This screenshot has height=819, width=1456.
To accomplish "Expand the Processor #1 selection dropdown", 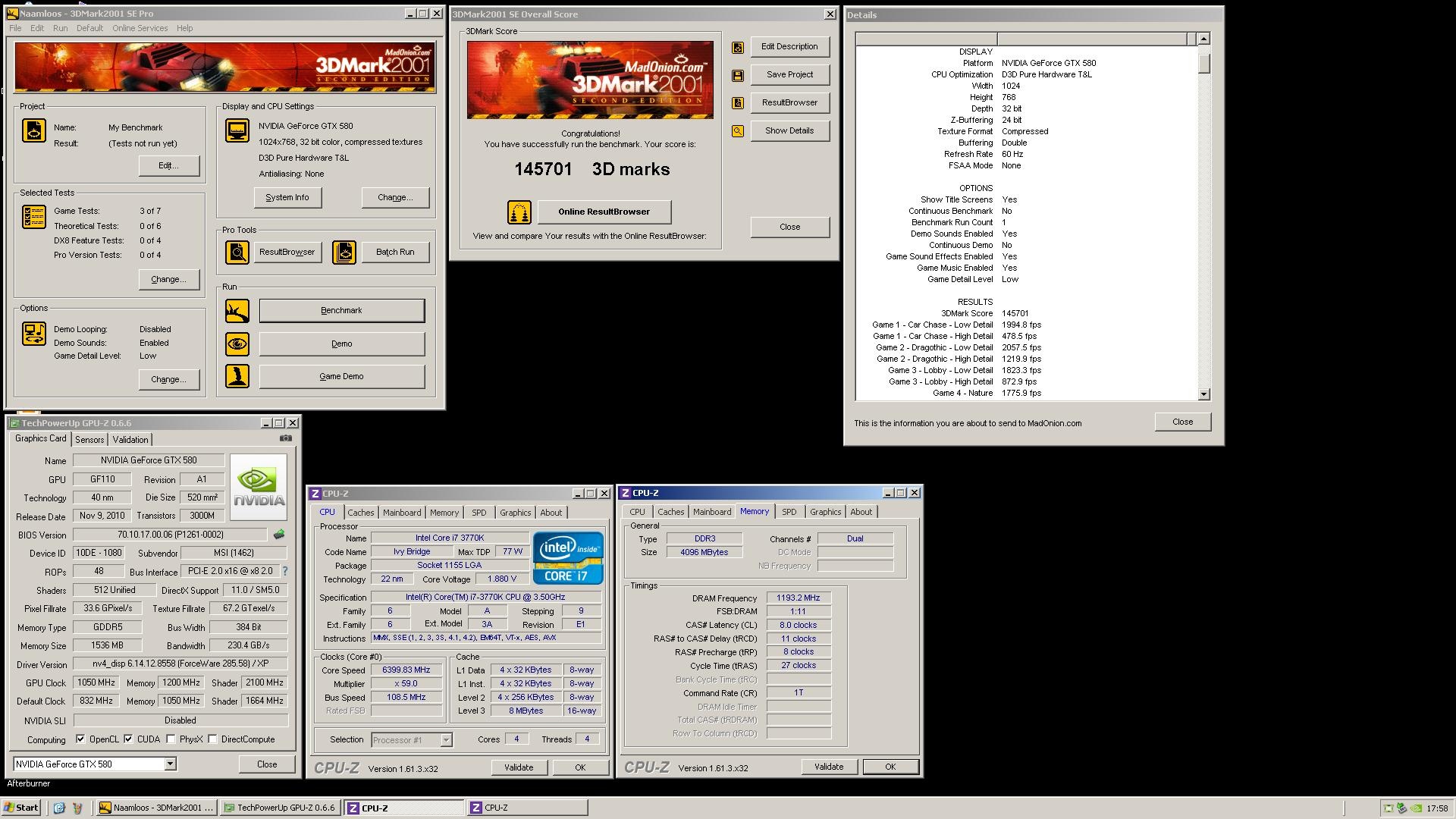I will click(446, 740).
